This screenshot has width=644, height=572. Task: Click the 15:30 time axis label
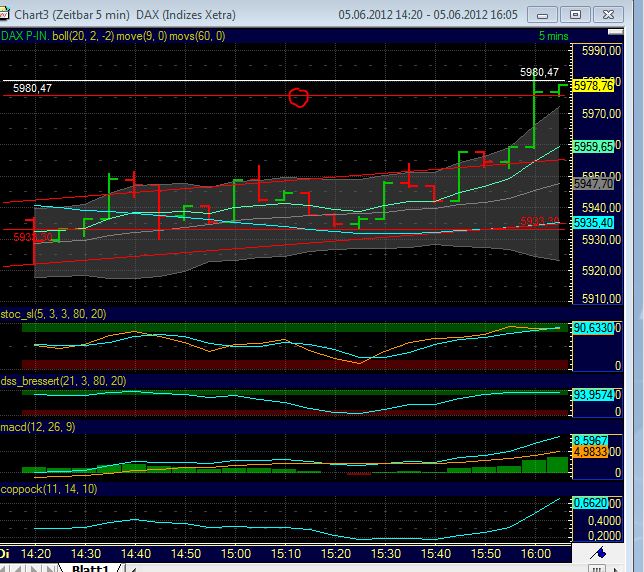(x=386, y=554)
